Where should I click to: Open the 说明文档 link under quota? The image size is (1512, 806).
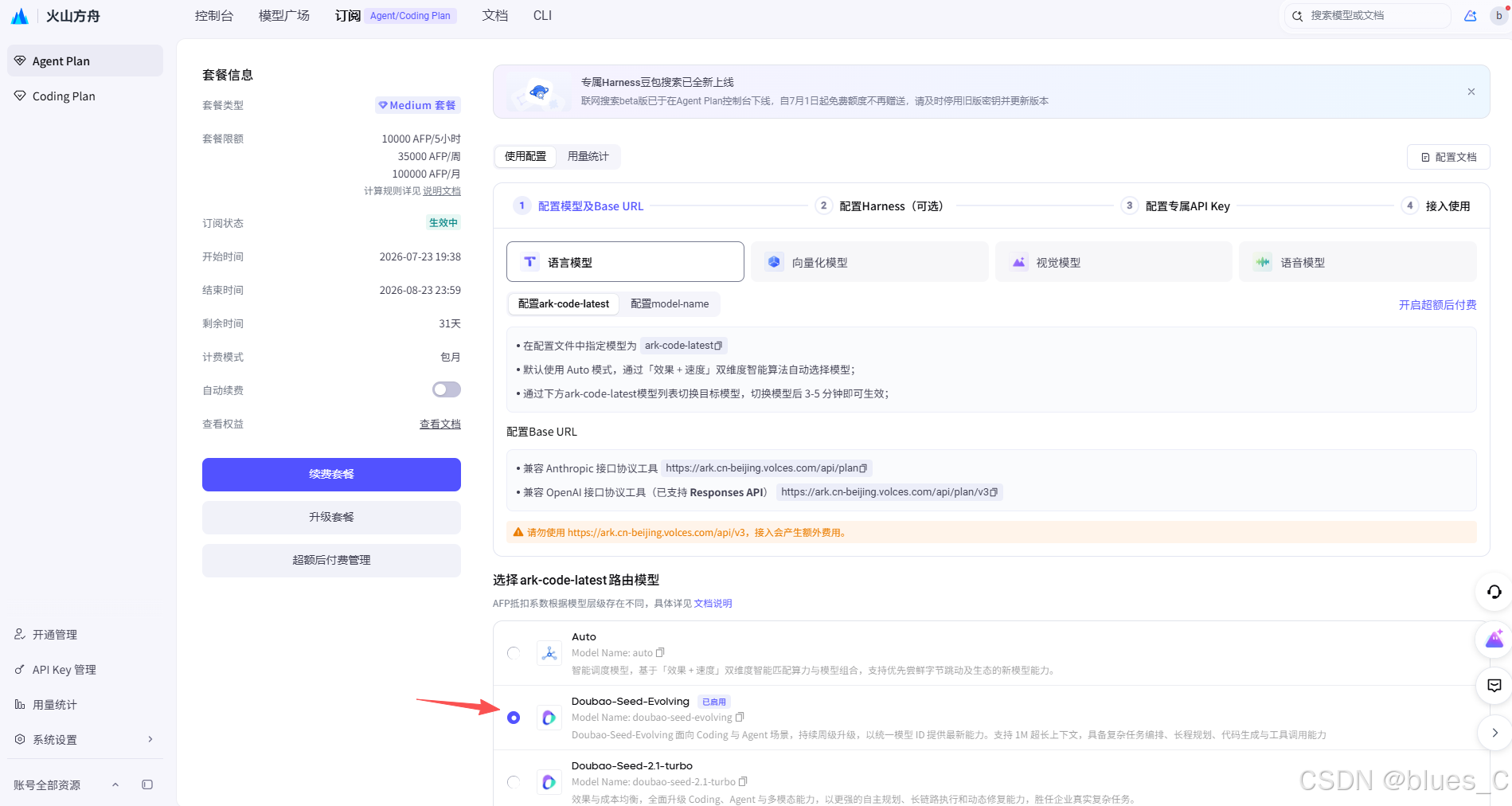pos(441,191)
